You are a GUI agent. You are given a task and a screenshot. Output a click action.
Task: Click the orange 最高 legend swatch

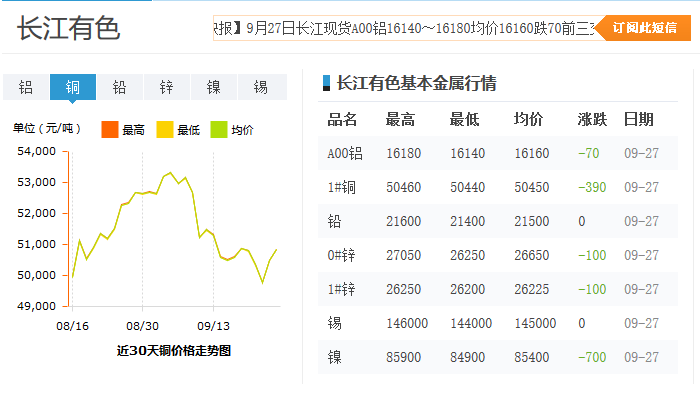(x=110, y=129)
